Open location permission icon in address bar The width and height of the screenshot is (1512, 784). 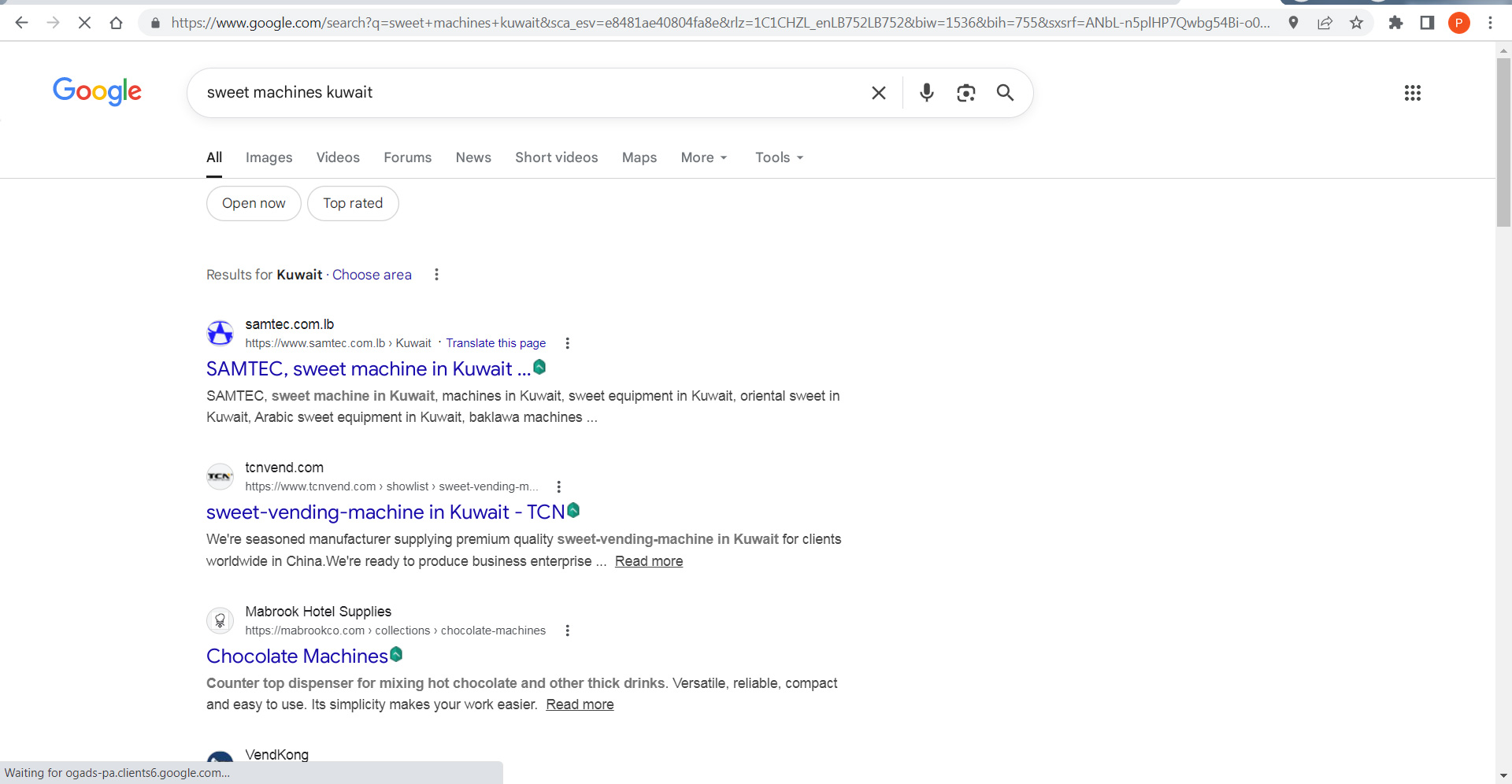[x=1293, y=23]
